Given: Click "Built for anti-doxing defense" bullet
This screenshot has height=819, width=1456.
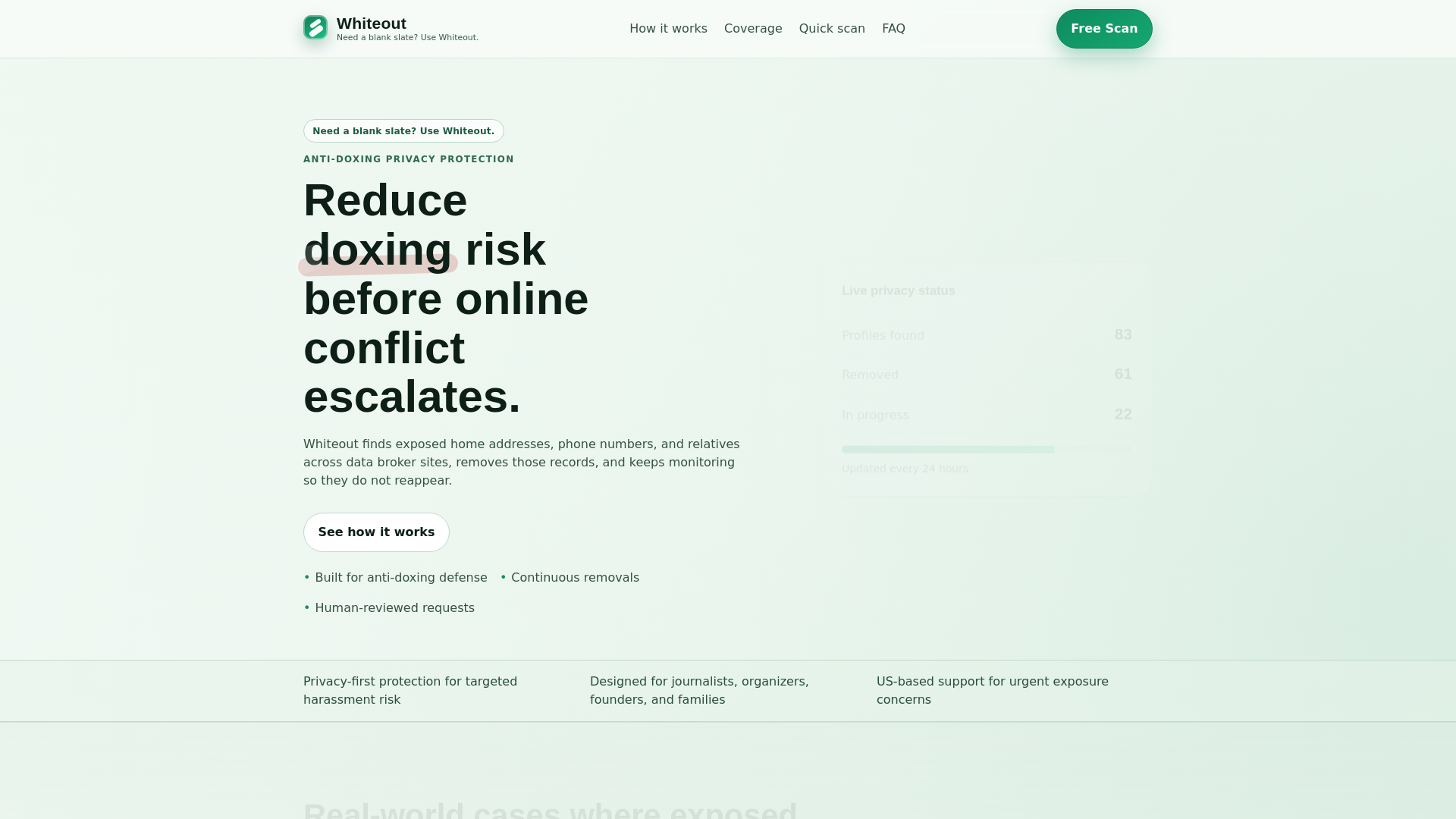Looking at the screenshot, I should (395, 578).
